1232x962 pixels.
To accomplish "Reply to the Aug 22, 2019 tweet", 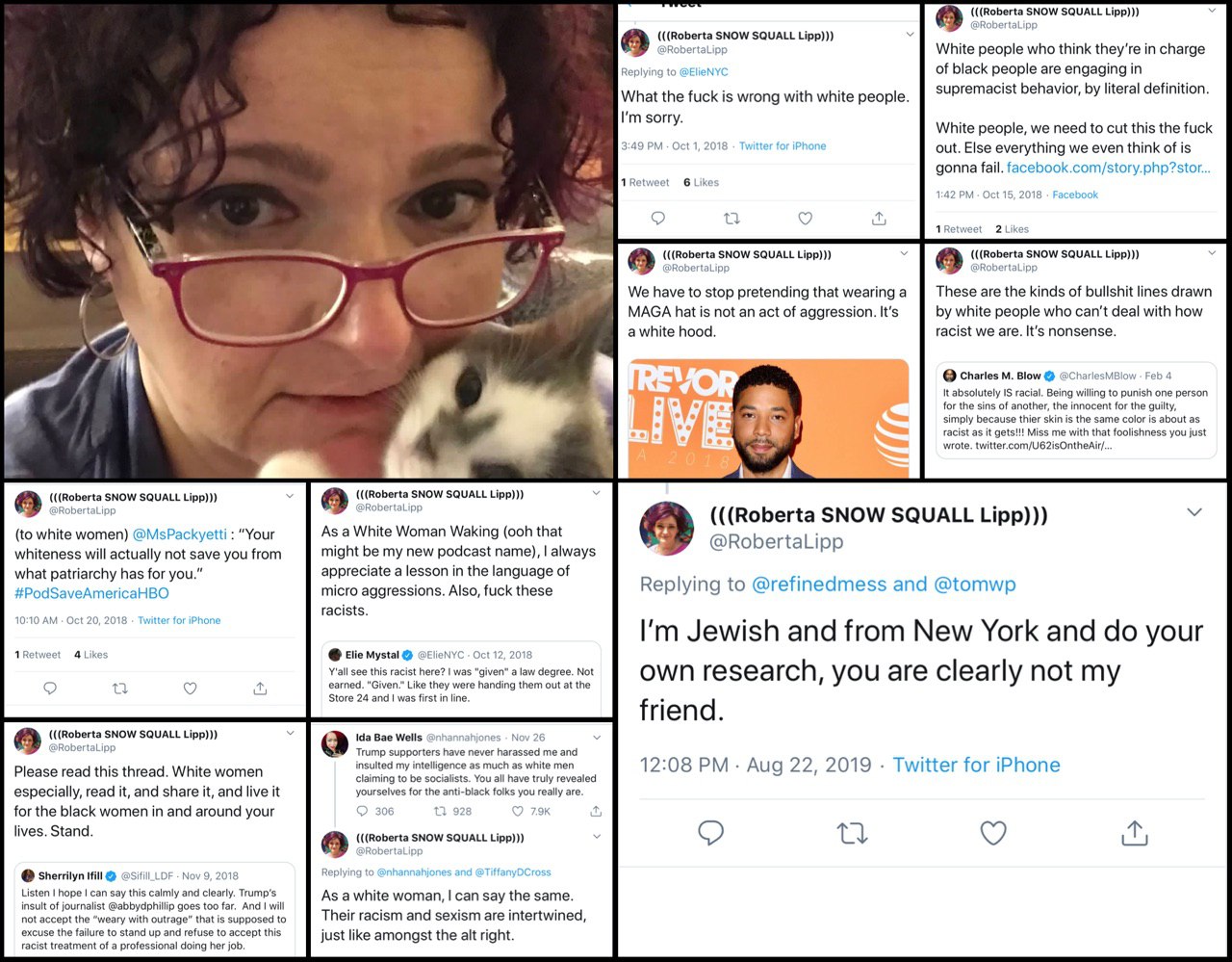I will point(710,833).
